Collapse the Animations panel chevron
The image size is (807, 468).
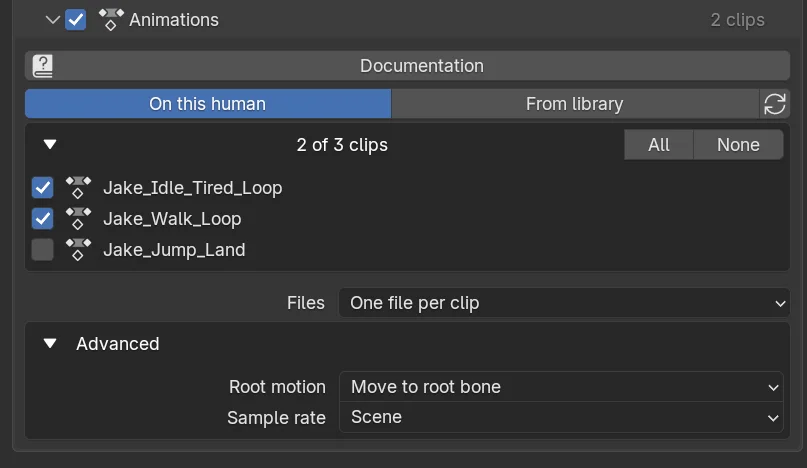pos(52,20)
